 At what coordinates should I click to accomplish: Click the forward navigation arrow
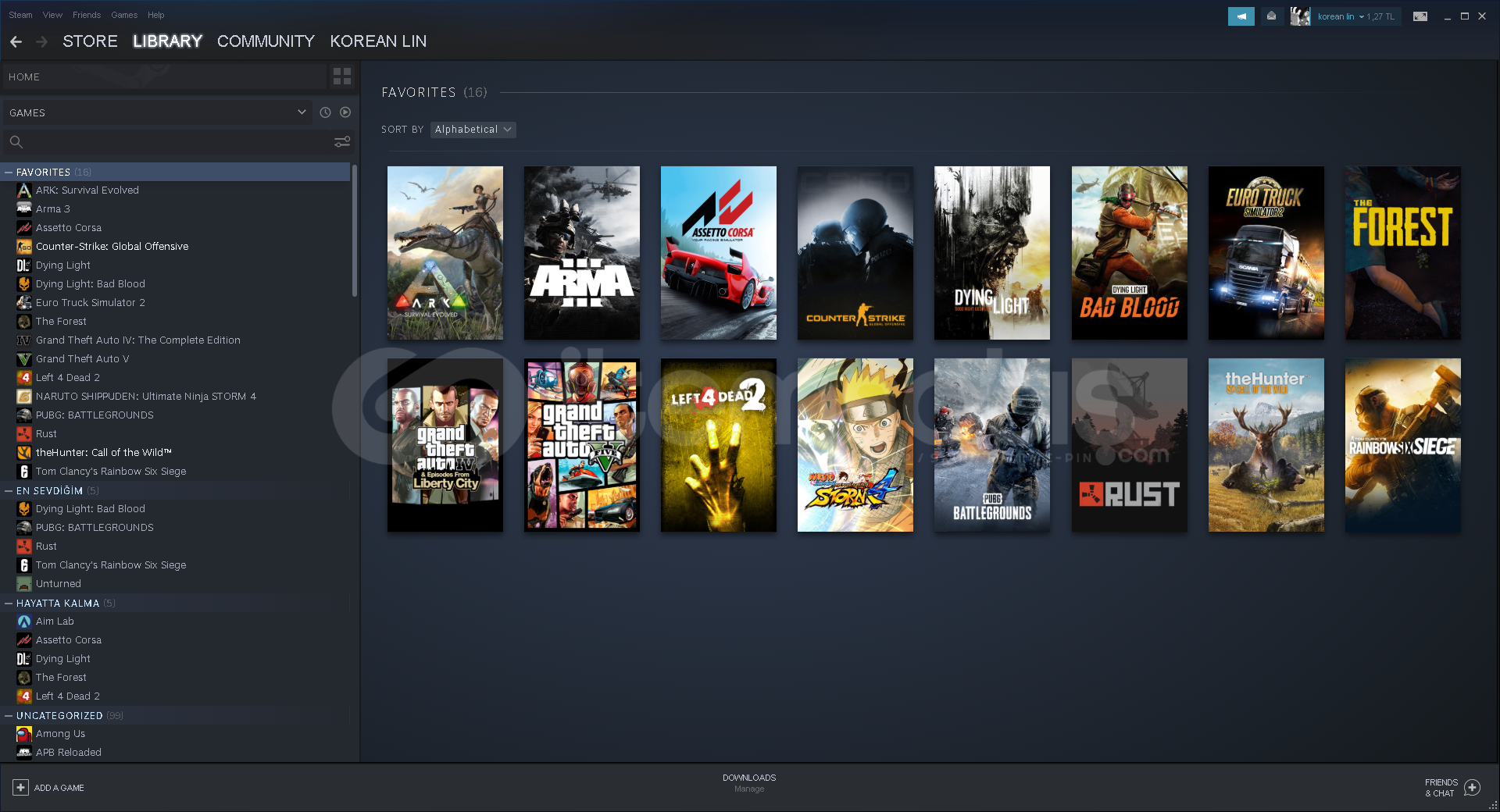42,41
